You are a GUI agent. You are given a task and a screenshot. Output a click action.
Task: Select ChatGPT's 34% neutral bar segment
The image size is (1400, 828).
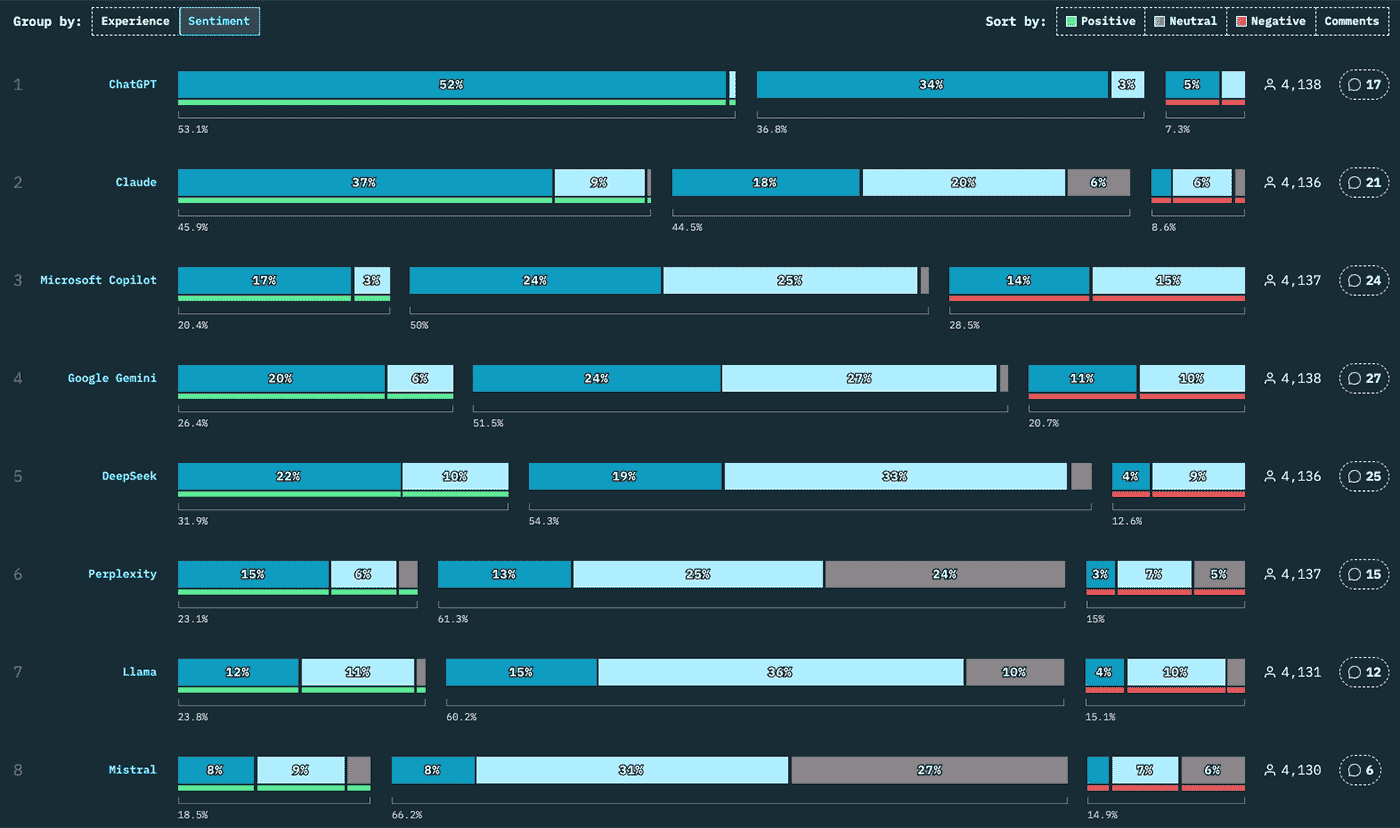click(x=932, y=85)
